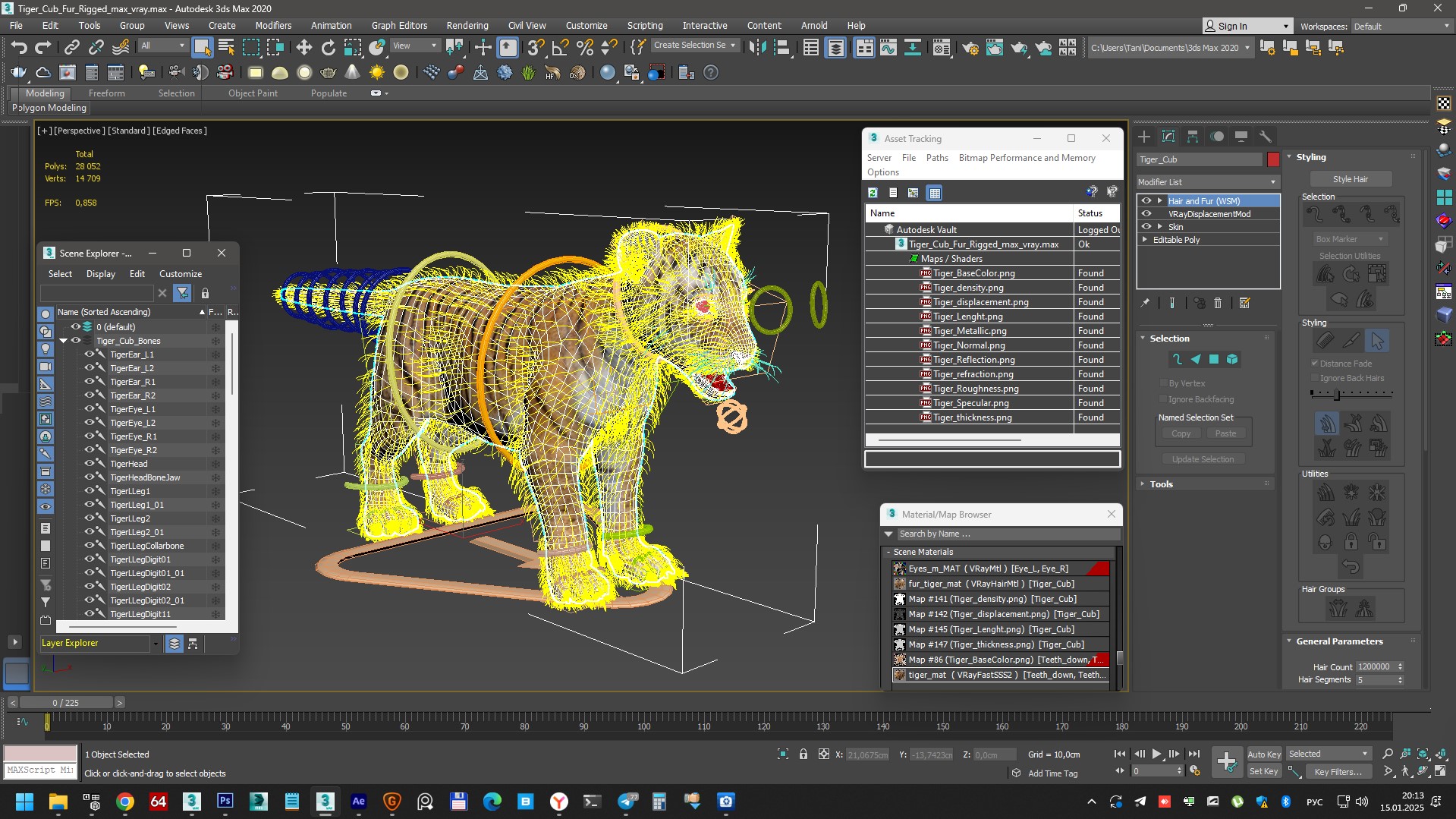Select the Hair Brush styling icon
The height and width of the screenshot is (819, 1456).
[x=1325, y=341]
